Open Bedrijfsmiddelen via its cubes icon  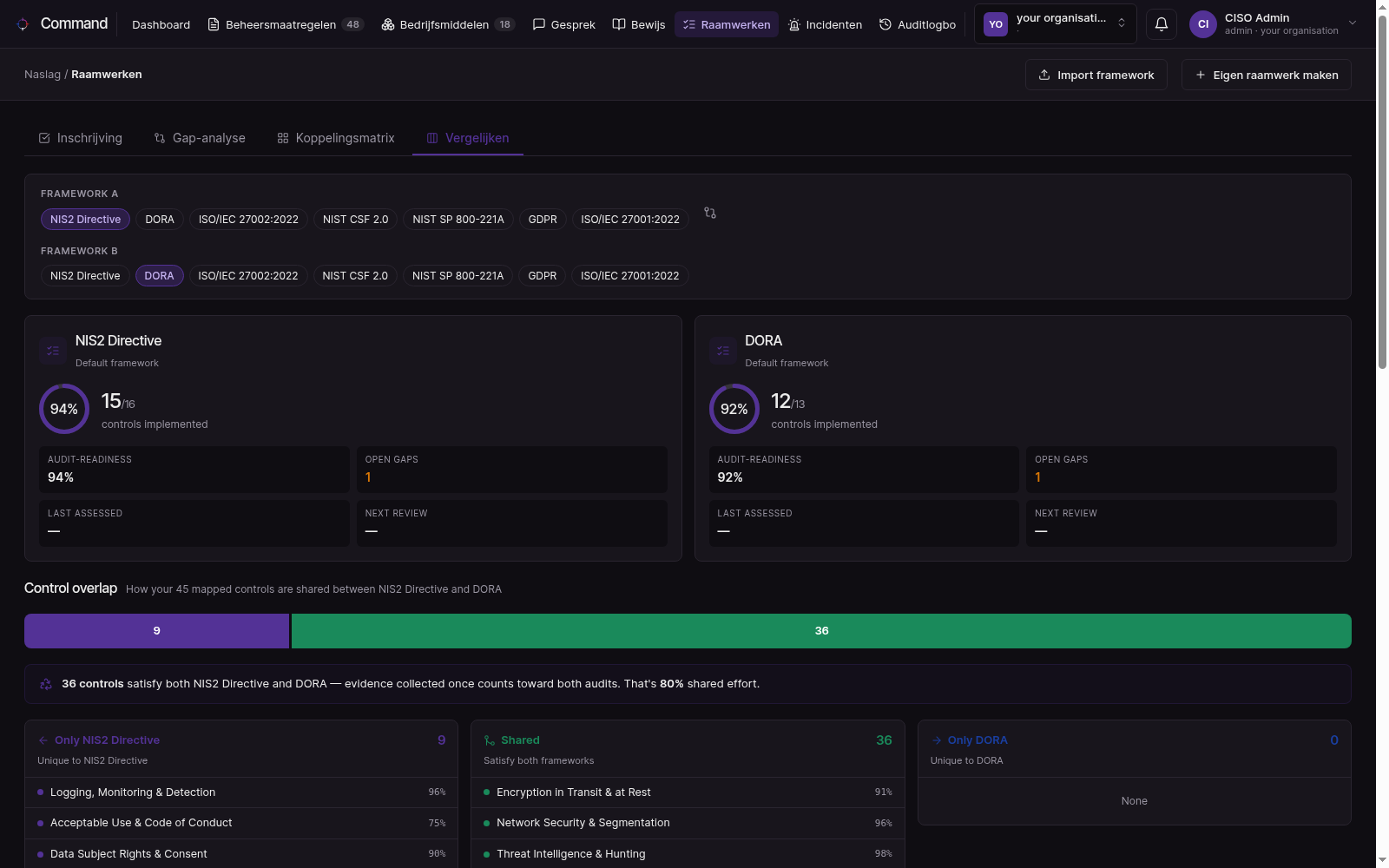click(x=388, y=24)
